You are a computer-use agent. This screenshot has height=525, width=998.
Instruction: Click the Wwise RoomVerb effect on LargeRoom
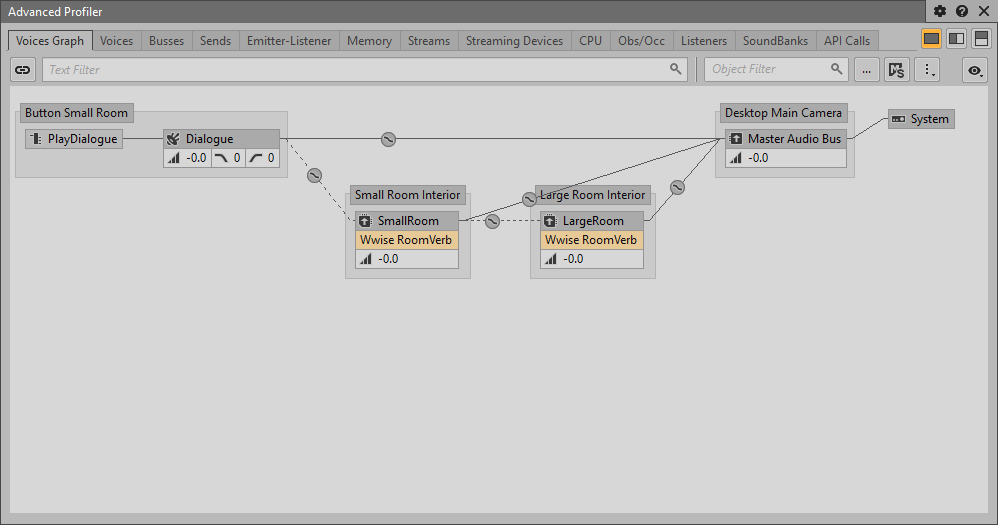(591, 240)
